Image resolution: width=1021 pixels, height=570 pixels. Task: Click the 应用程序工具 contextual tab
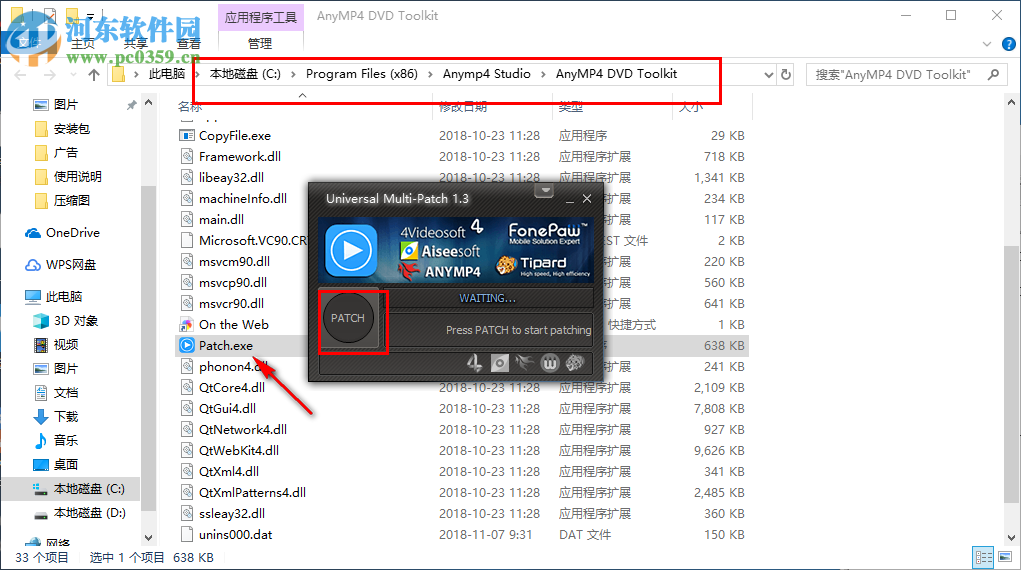(260, 17)
